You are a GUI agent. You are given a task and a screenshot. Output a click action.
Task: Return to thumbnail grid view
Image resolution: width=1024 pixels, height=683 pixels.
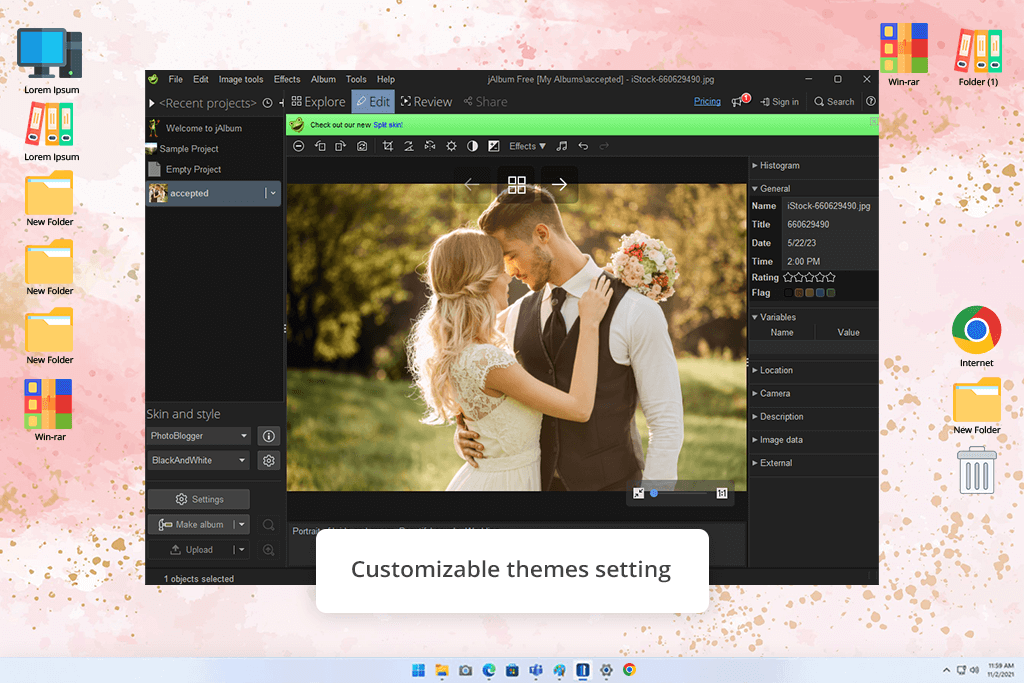click(517, 185)
